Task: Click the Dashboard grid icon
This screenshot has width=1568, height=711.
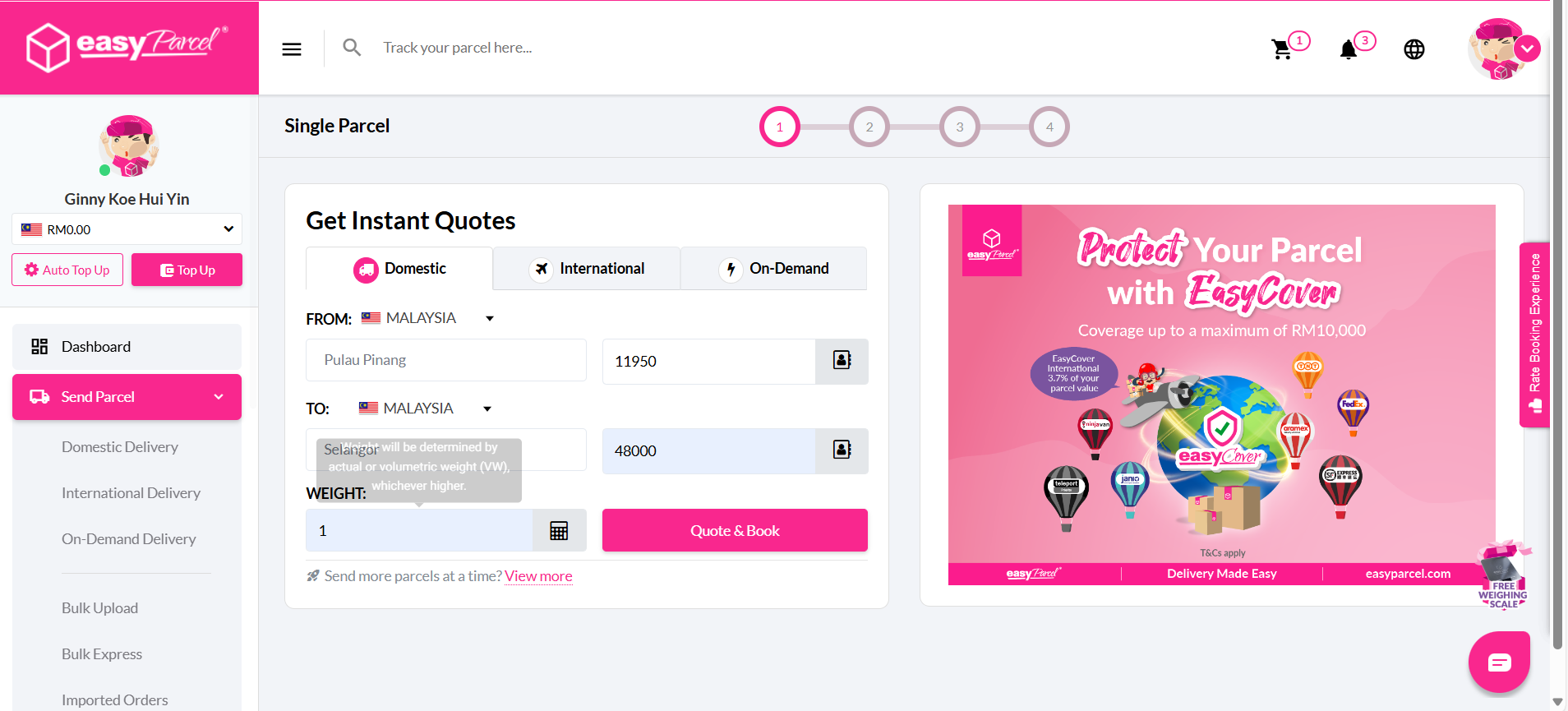Action: pyautogui.click(x=39, y=347)
